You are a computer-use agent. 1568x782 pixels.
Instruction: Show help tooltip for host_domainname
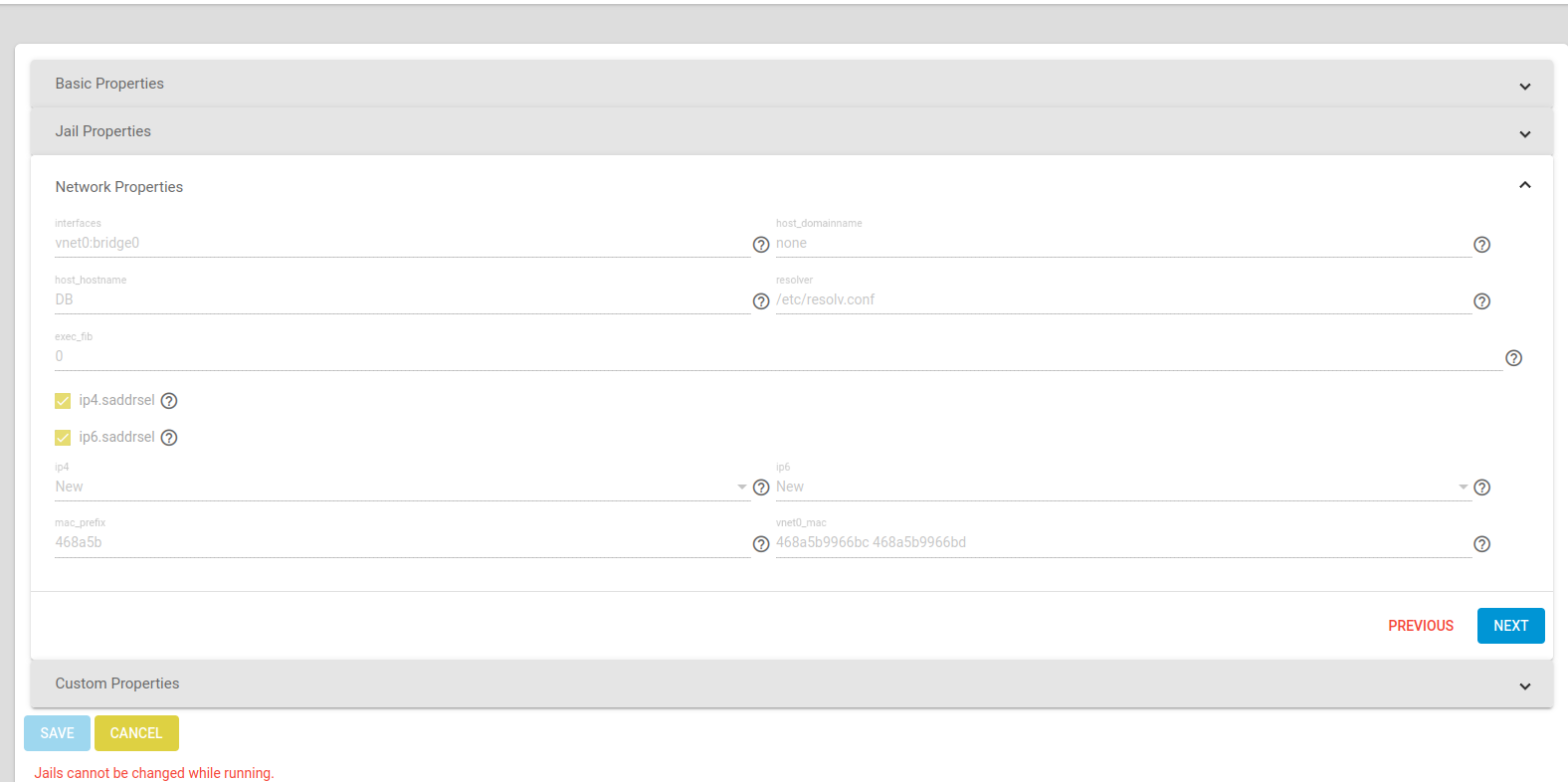(x=1481, y=245)
